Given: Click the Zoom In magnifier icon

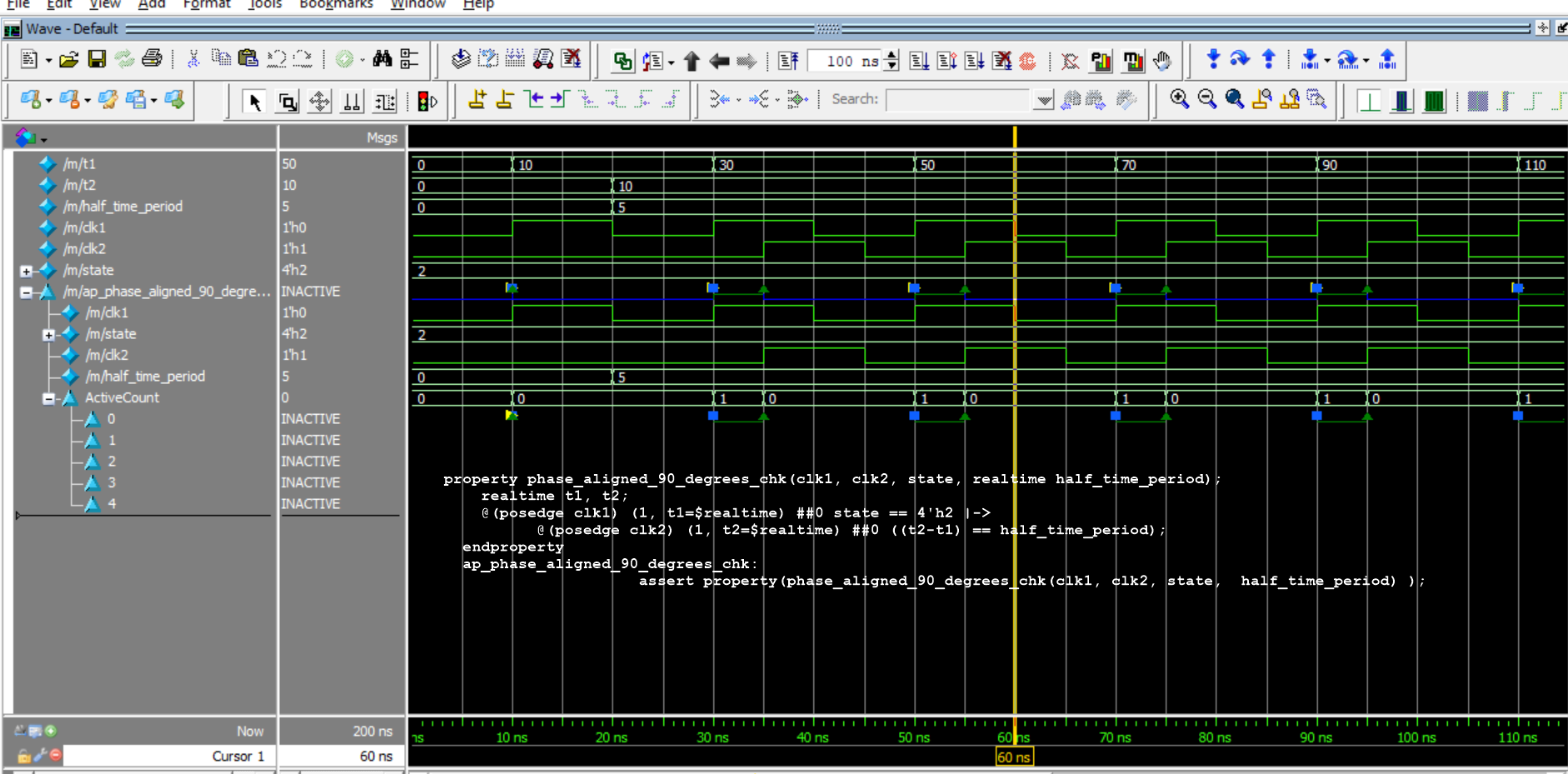Looking at the screenshot, I should click(x=1179, y=100).
